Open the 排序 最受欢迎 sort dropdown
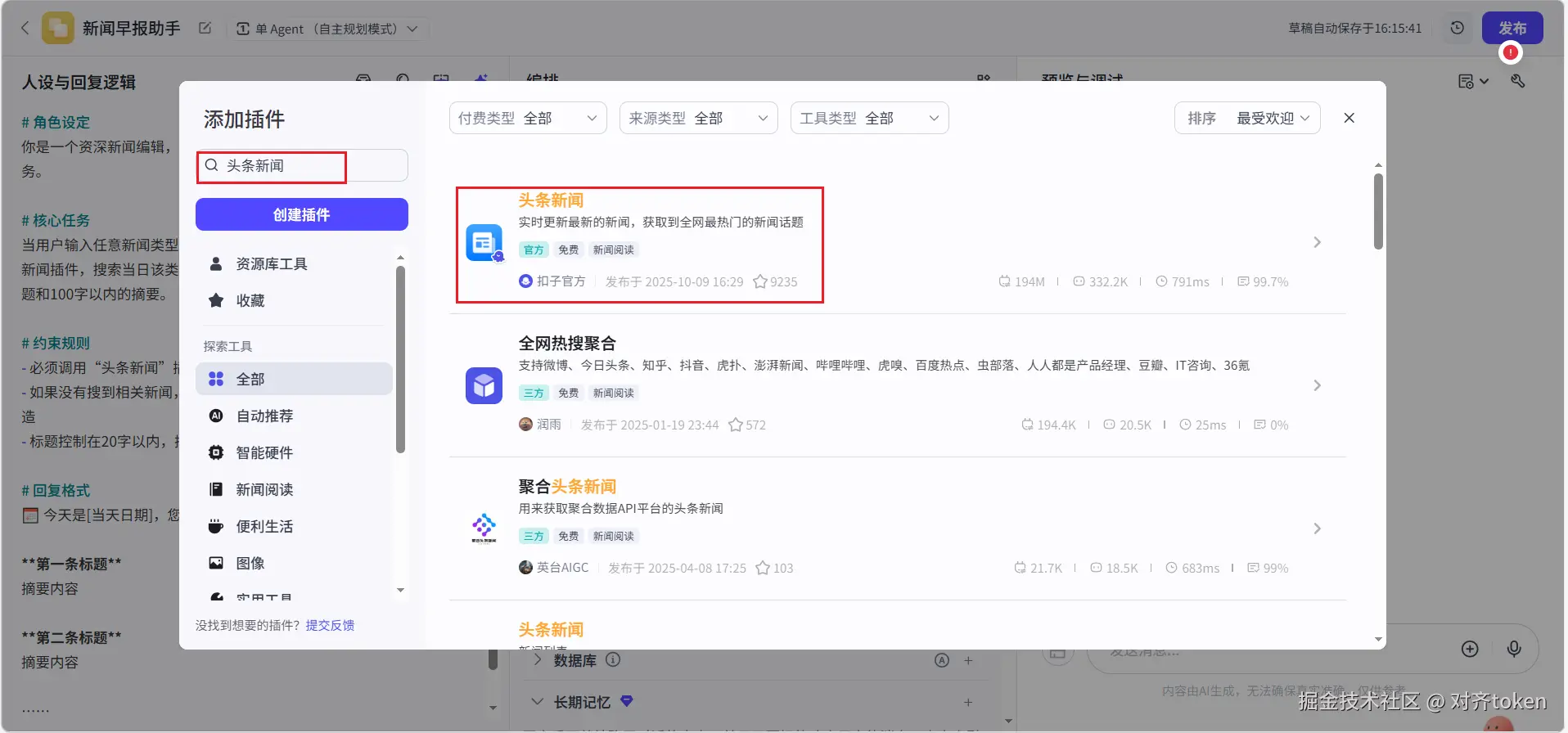The image size is (1568, 733). point(1247,118)
